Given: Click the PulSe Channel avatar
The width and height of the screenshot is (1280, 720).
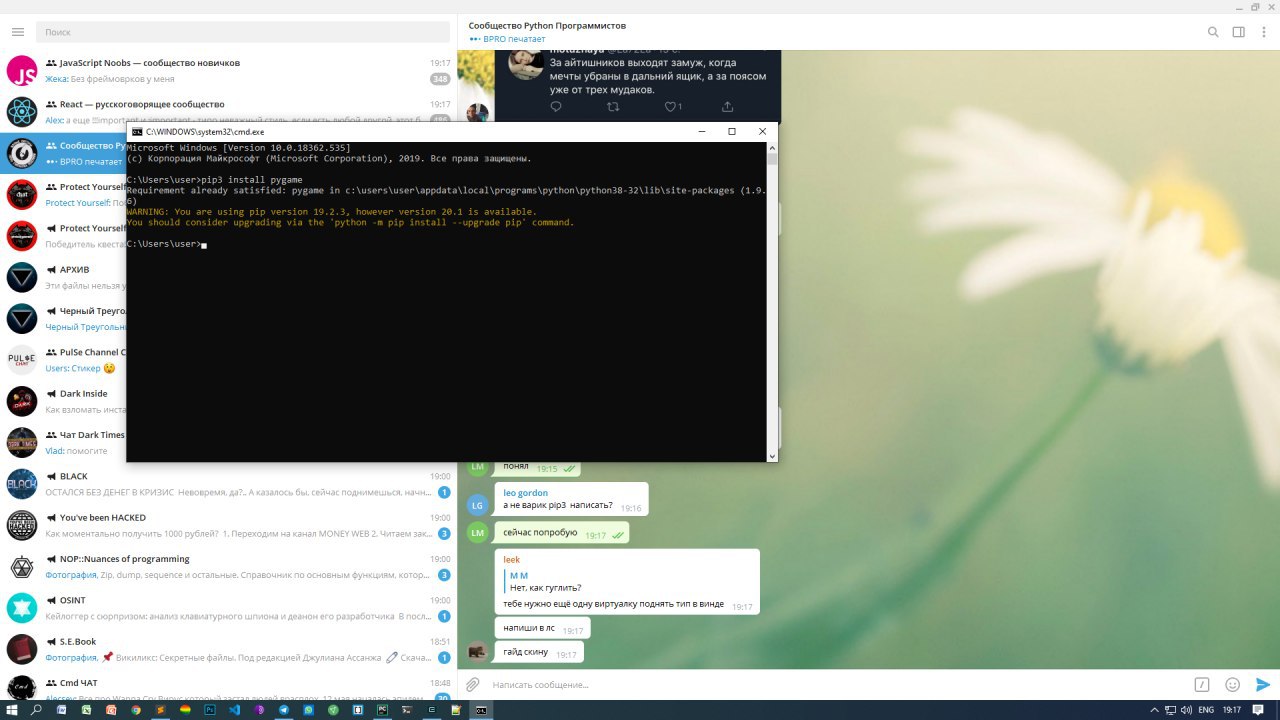Looking at the screenshot, I should (x=22, y=360).
